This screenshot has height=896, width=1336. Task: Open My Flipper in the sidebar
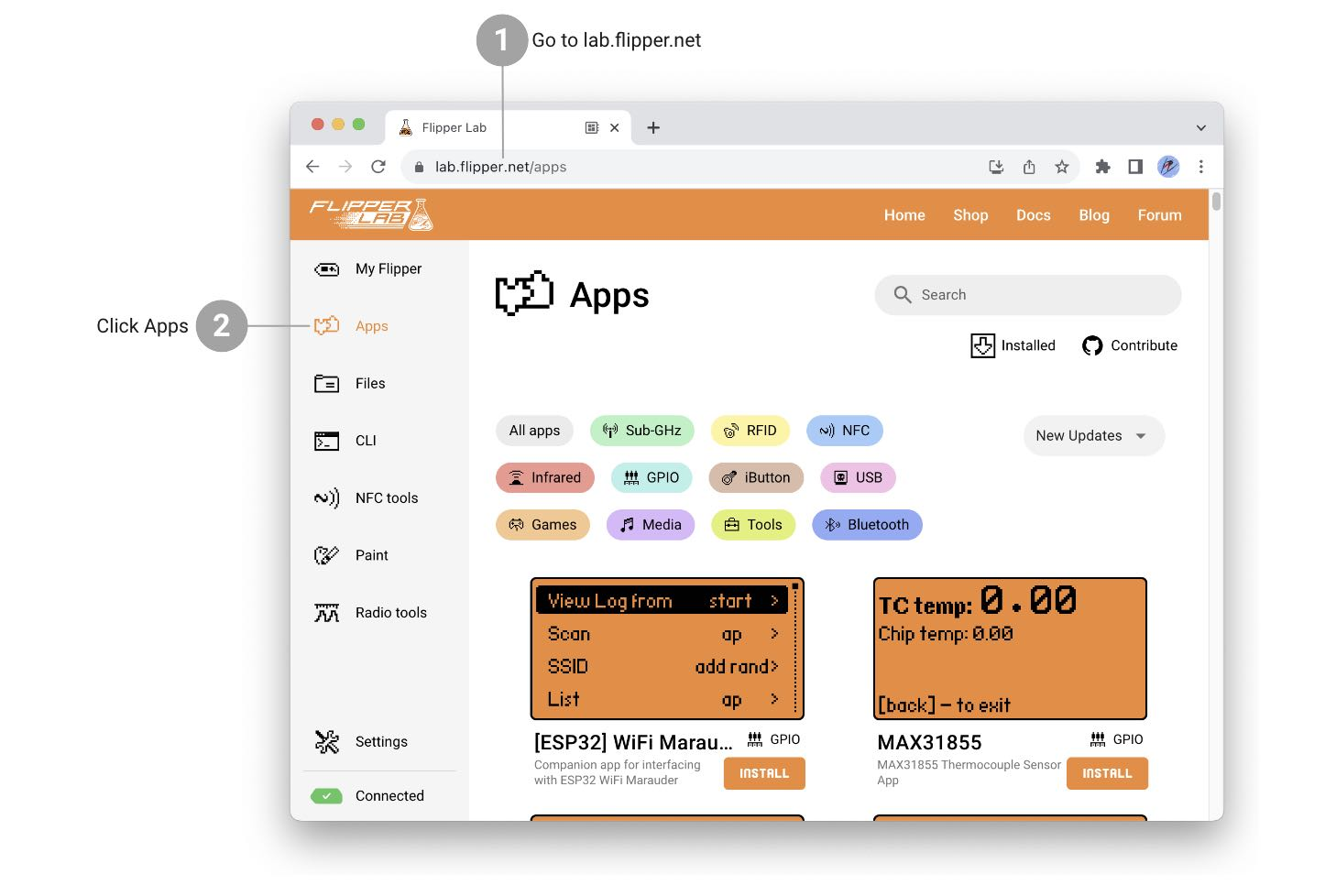click(388, 269)
